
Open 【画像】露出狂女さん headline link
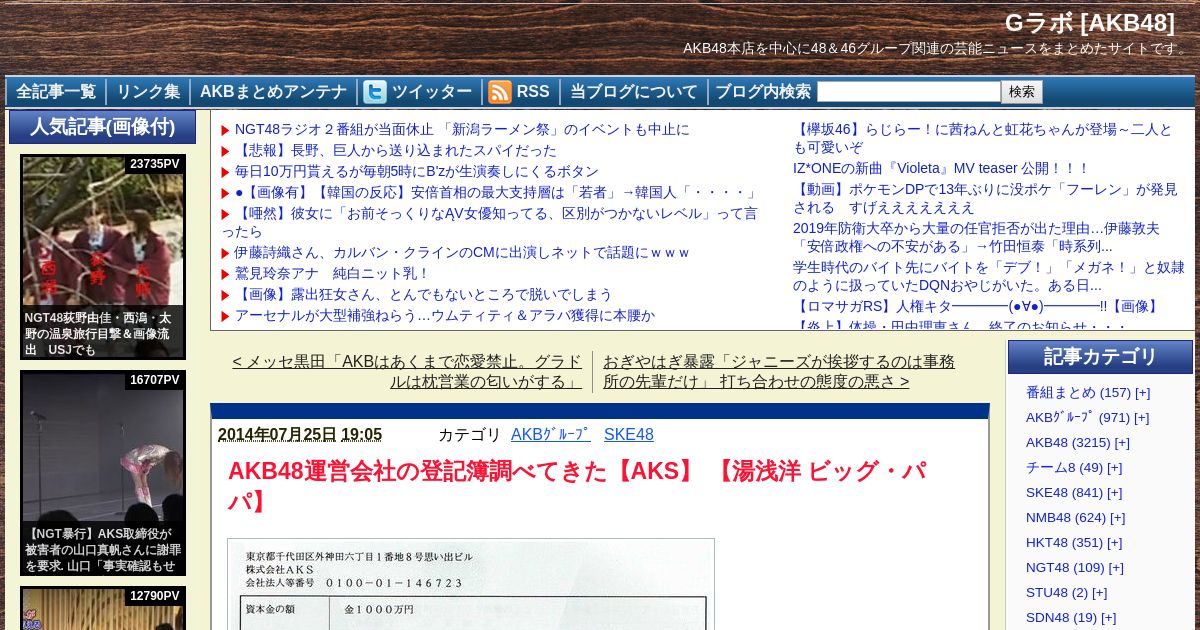click(x=424, y=294)
